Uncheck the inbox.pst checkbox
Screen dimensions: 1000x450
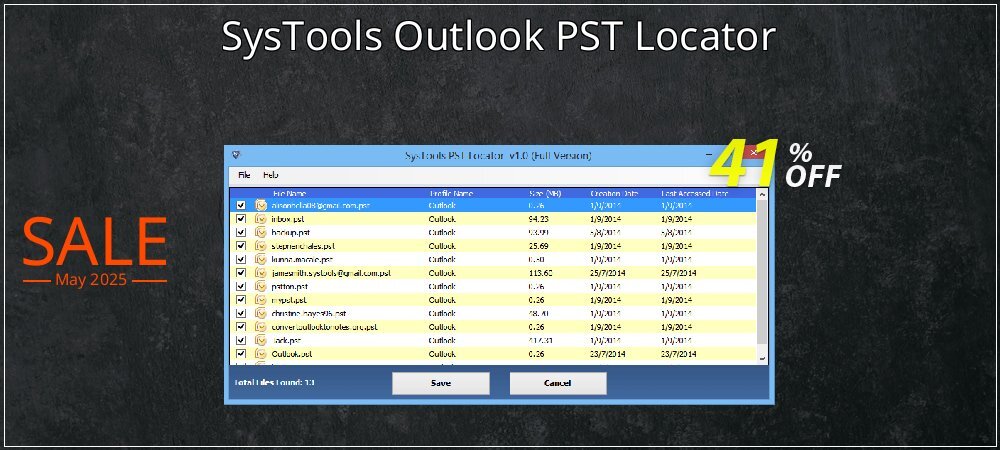pyautogui.click(x=240, y=219)
